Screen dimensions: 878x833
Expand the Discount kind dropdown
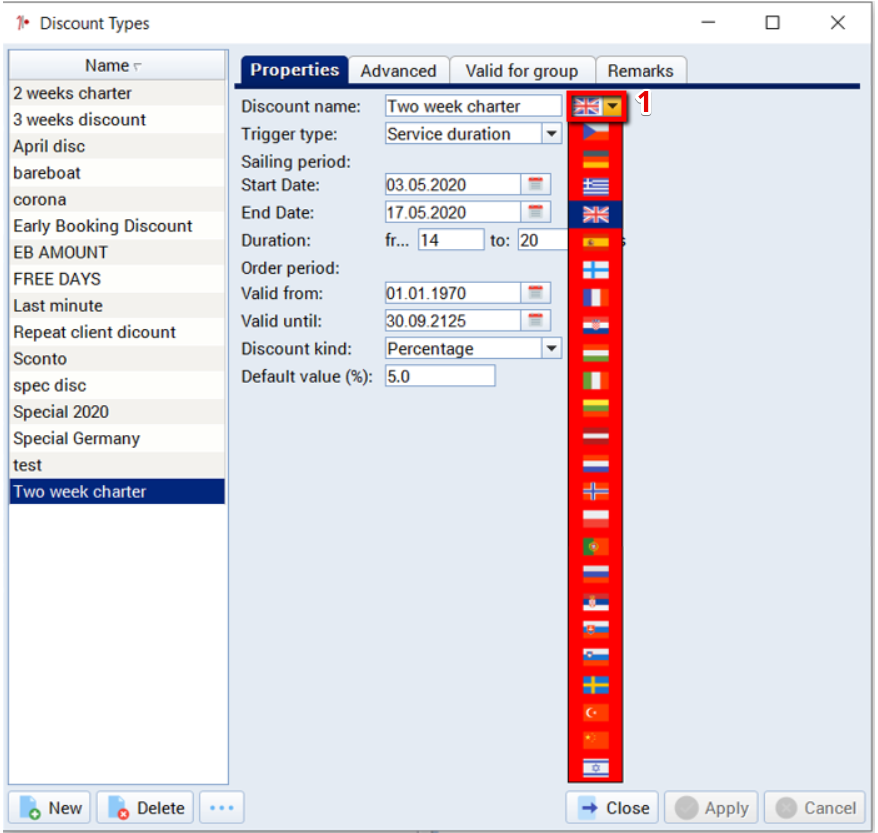pyautogui.click(x=552, y=348)
